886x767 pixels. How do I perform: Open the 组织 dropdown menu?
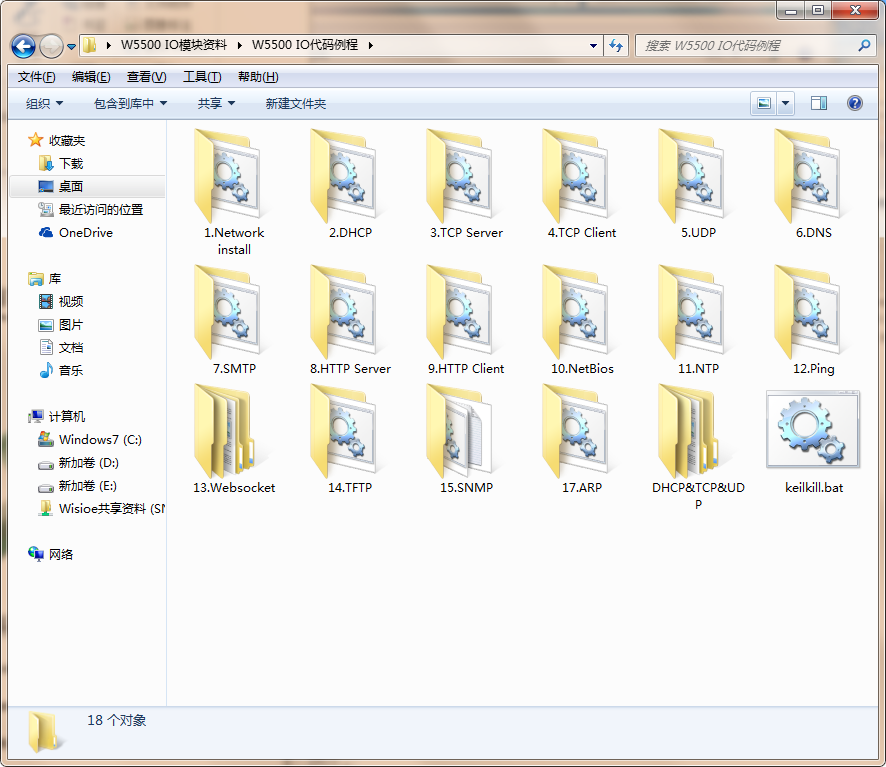coord(44,103)
